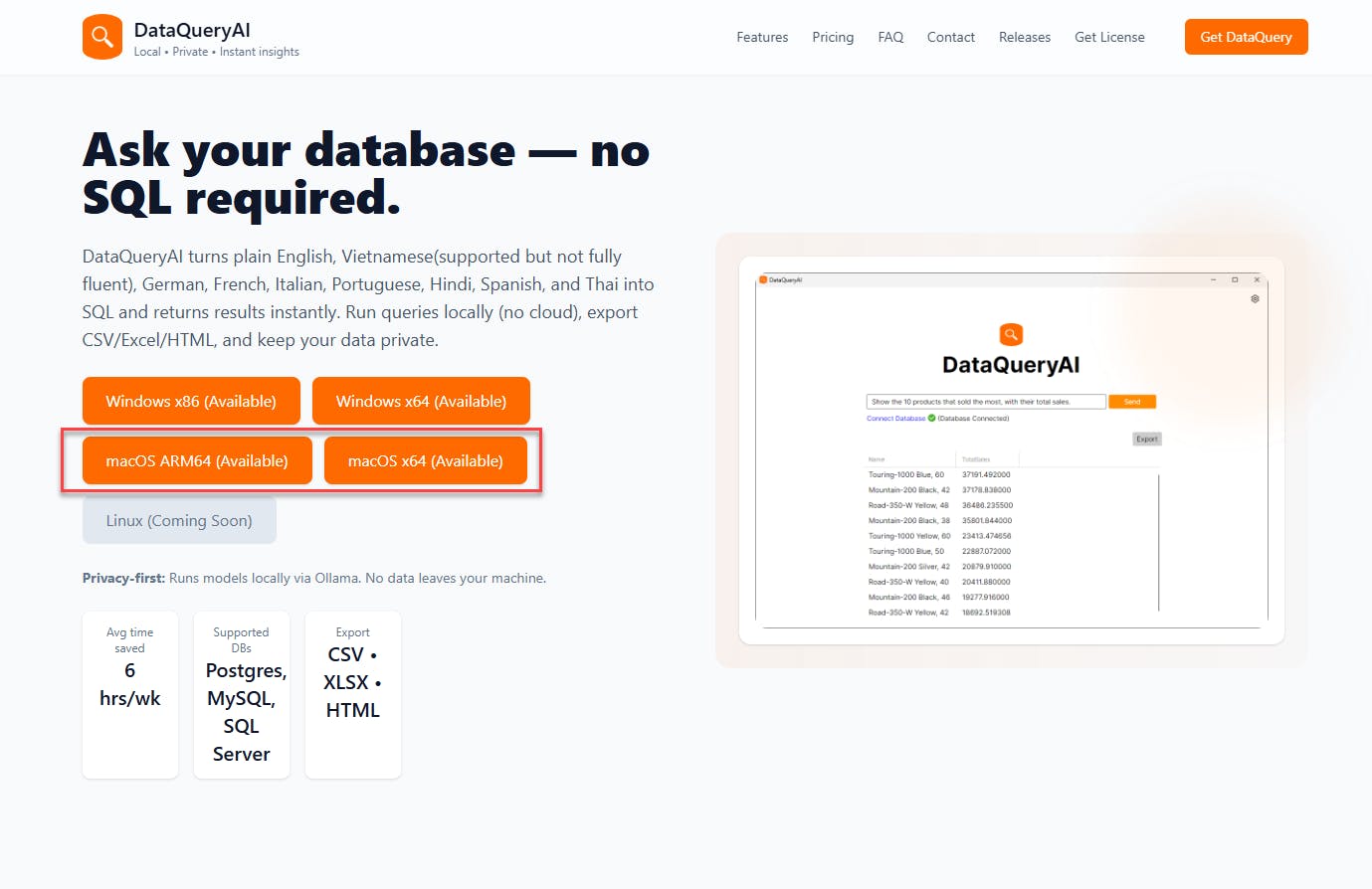Go to the Pricing section
Image resolution: width=1372 pixels, height=889 pixels.
tap(833, 37)
